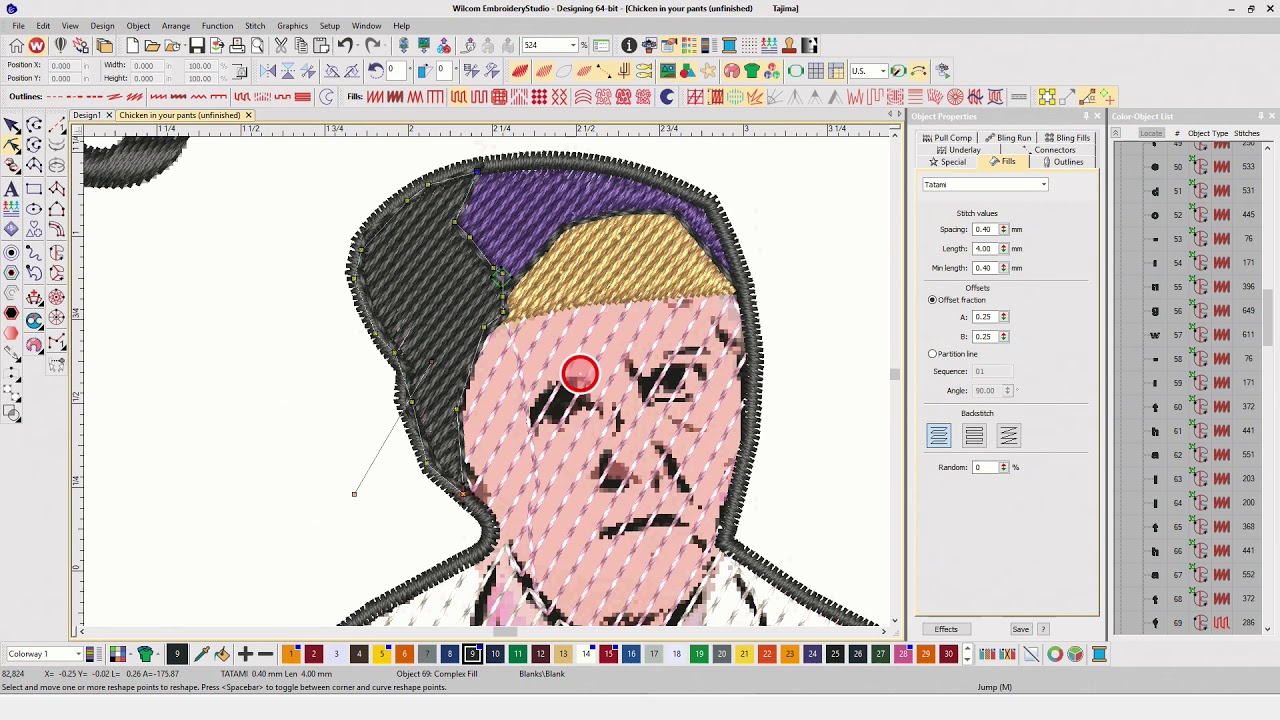Screen dimensions: 1280x720
Task: Adjust the Random percent stepper
Action: (x=1003, y=468)
